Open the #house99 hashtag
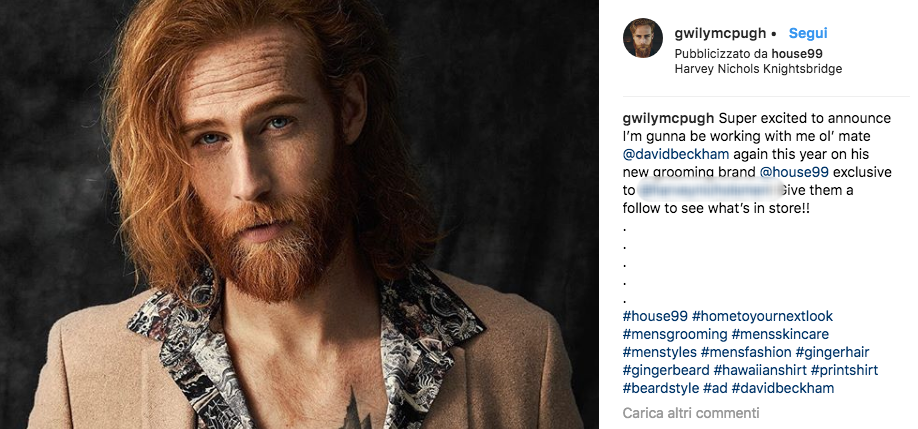 pos(654,316)
